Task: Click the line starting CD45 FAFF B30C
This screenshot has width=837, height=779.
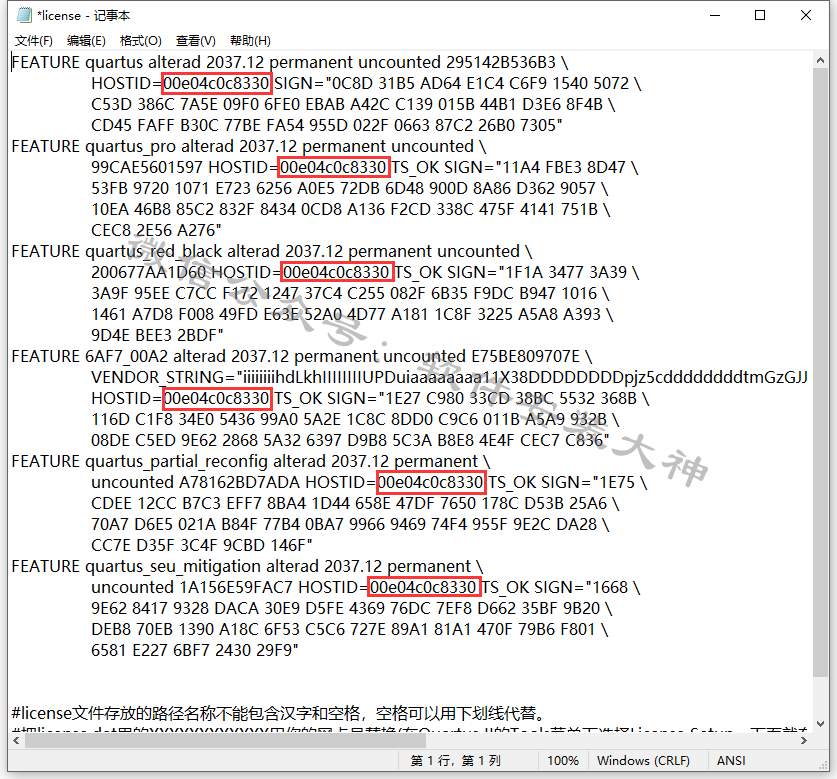Action: (x=327, y=125)
